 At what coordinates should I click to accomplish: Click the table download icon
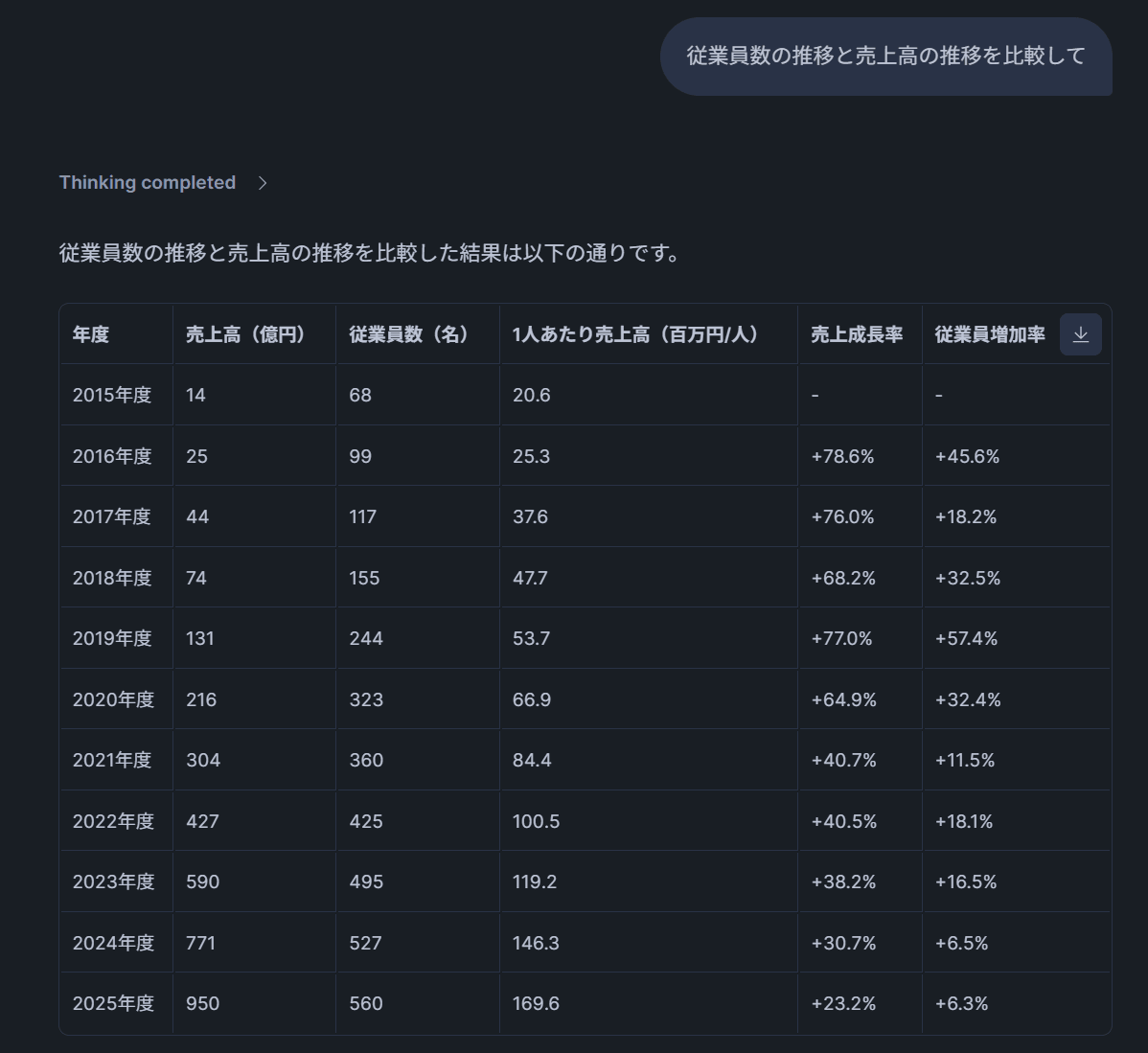click(x=1080, y=334)
